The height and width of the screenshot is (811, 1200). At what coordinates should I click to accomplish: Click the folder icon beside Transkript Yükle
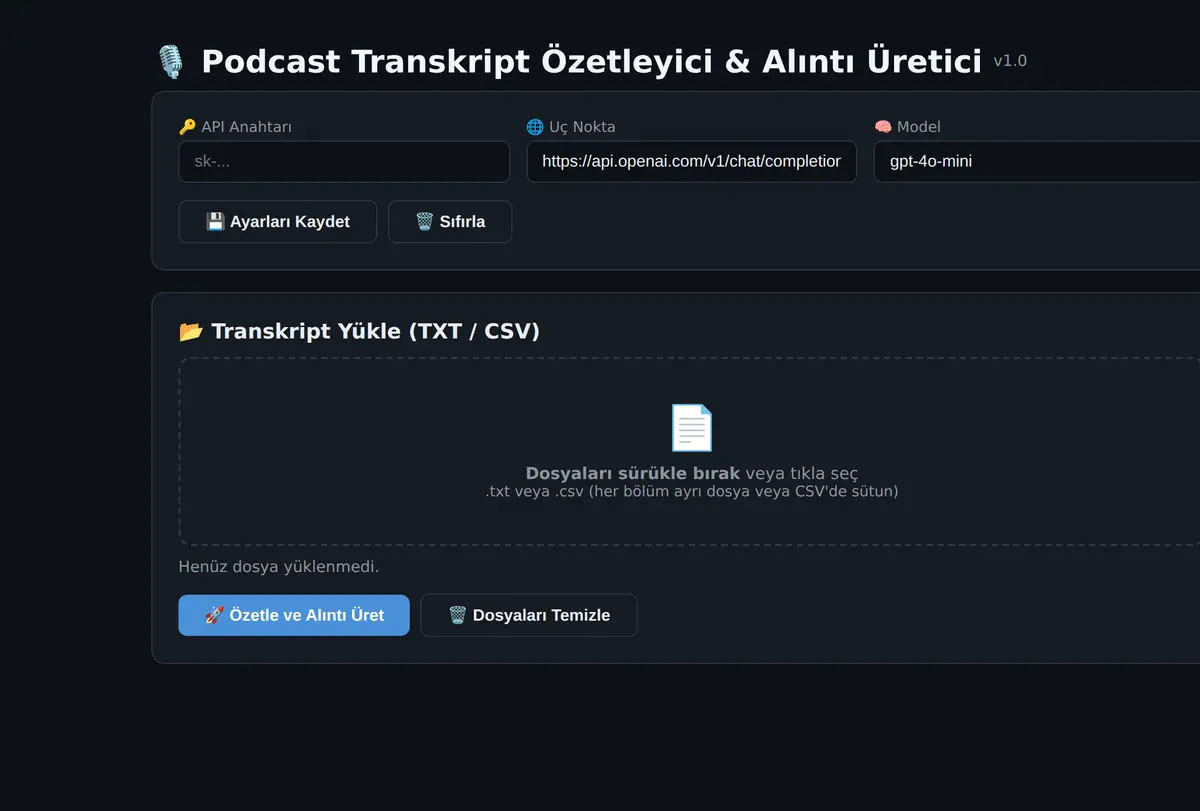pos(191,331)
